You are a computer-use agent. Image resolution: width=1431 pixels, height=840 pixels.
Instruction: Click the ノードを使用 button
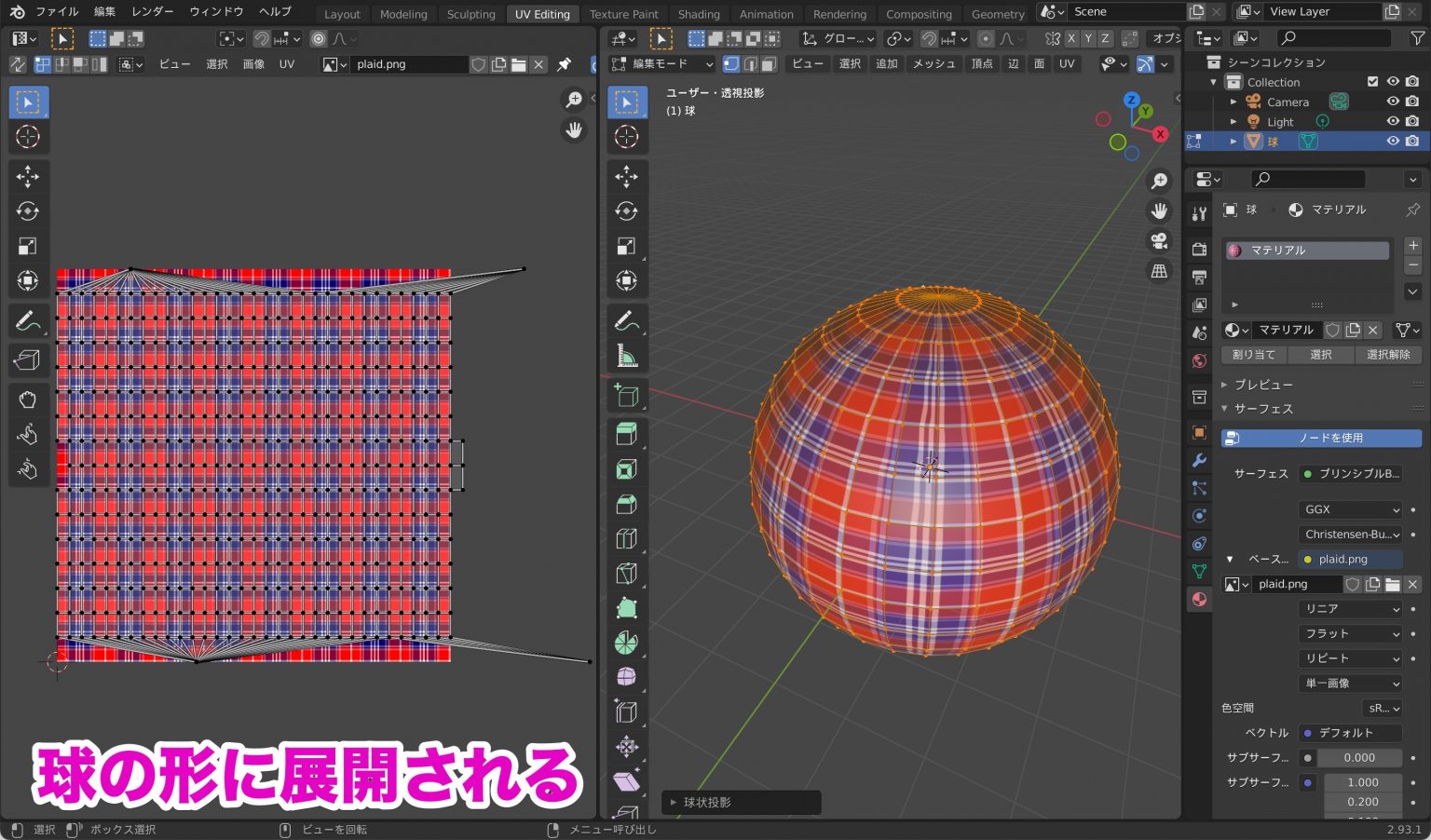[1320, 437]
